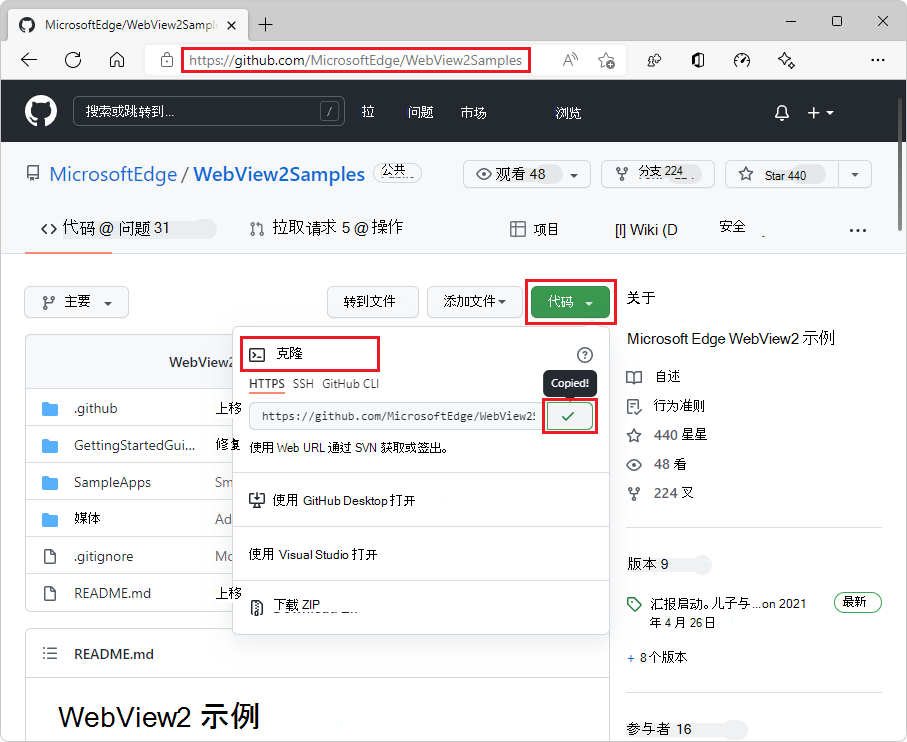Open 浏览 in the GitHub header
This screenshot has width=907, height=742.
(x=568, y=112)
